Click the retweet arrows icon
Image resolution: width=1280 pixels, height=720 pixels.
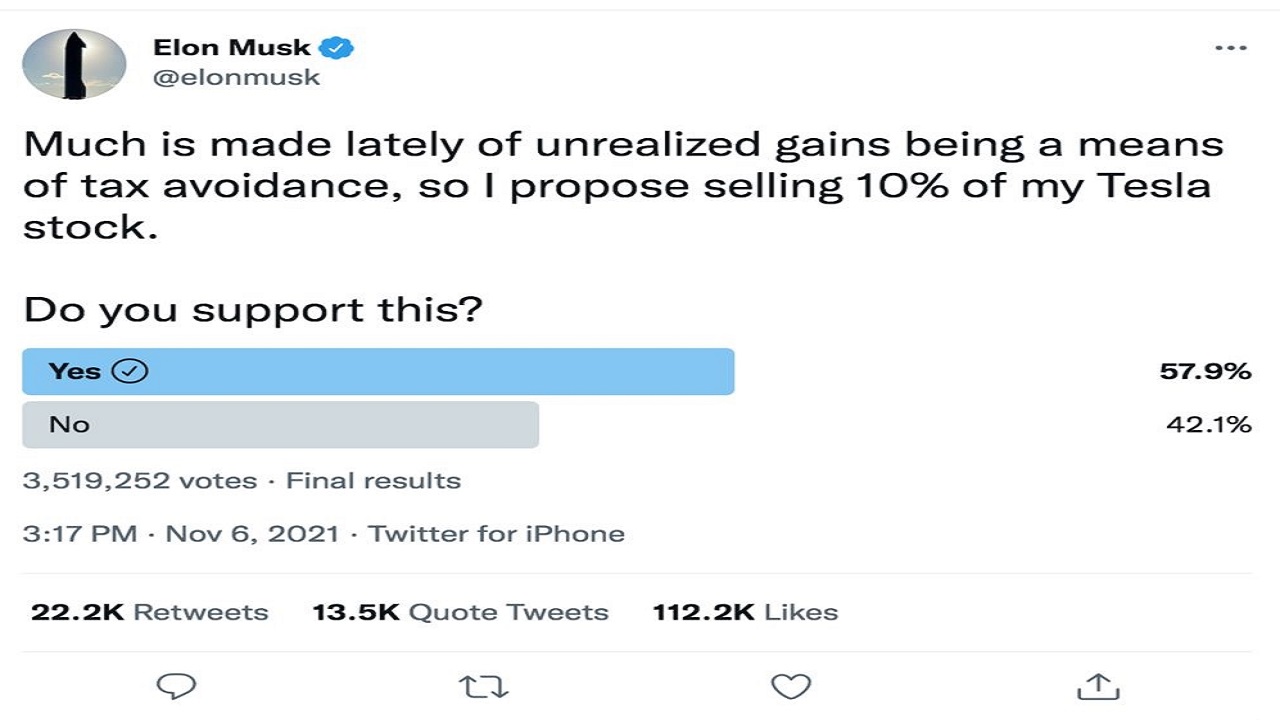point(484,686)
